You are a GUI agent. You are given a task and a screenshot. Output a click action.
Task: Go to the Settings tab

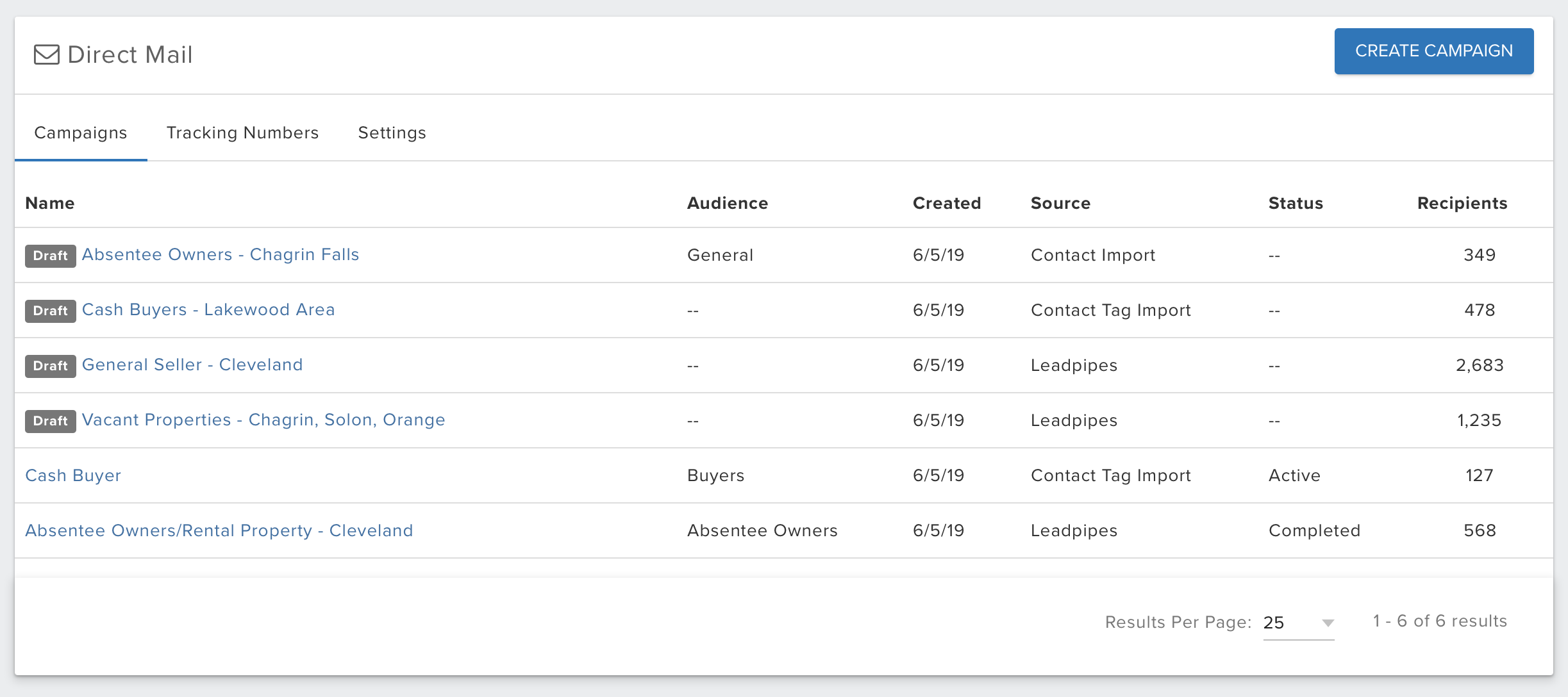(392, 133)
